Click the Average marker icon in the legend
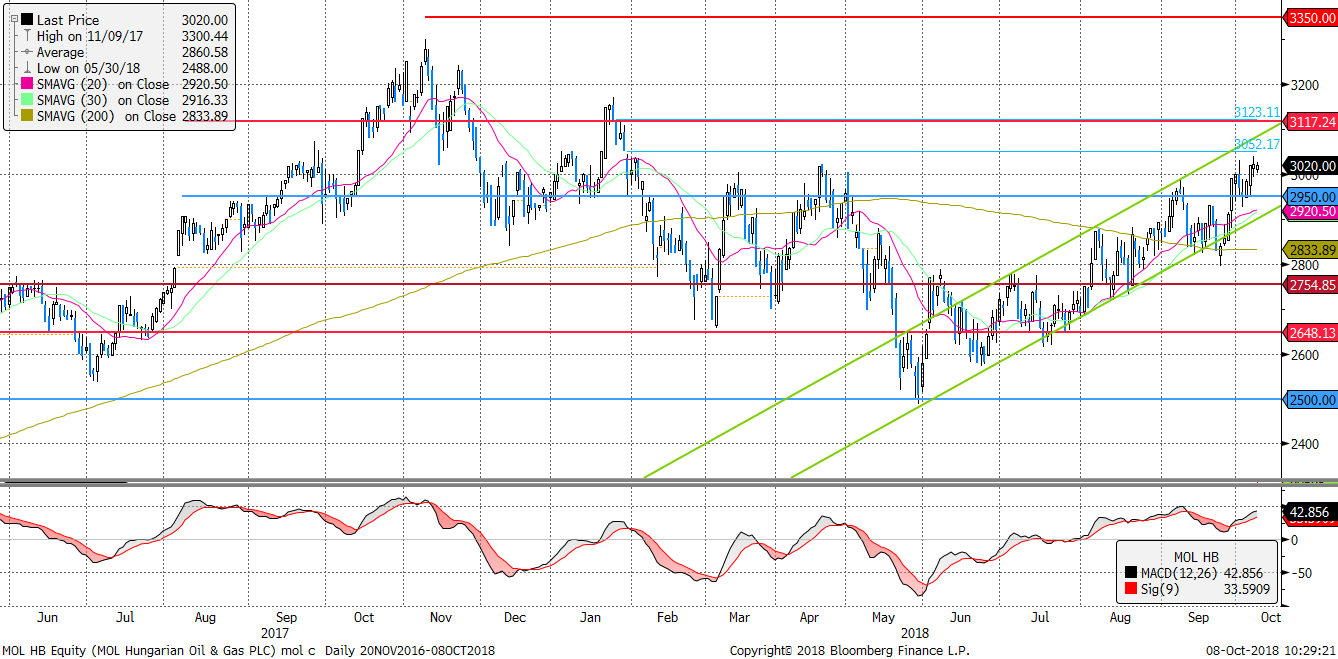Viewport: 1338px width, 659px height. [26, 52]
